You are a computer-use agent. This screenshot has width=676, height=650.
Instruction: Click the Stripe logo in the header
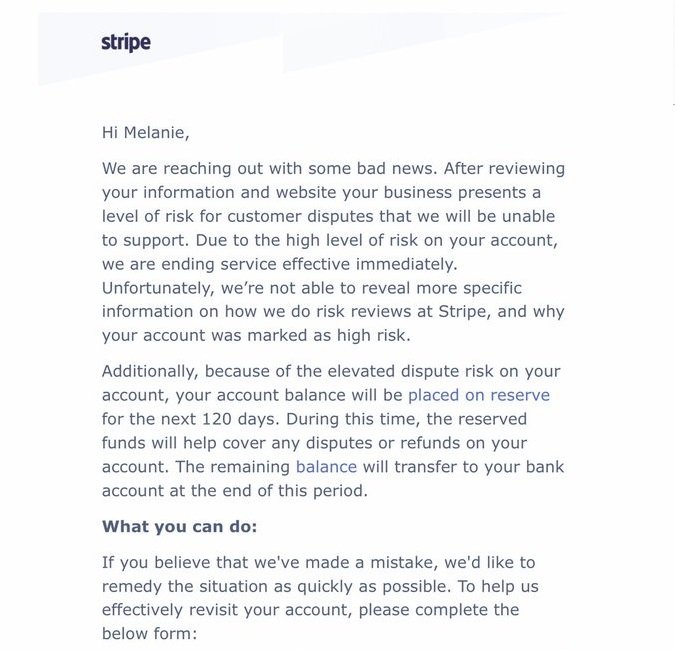126,42
